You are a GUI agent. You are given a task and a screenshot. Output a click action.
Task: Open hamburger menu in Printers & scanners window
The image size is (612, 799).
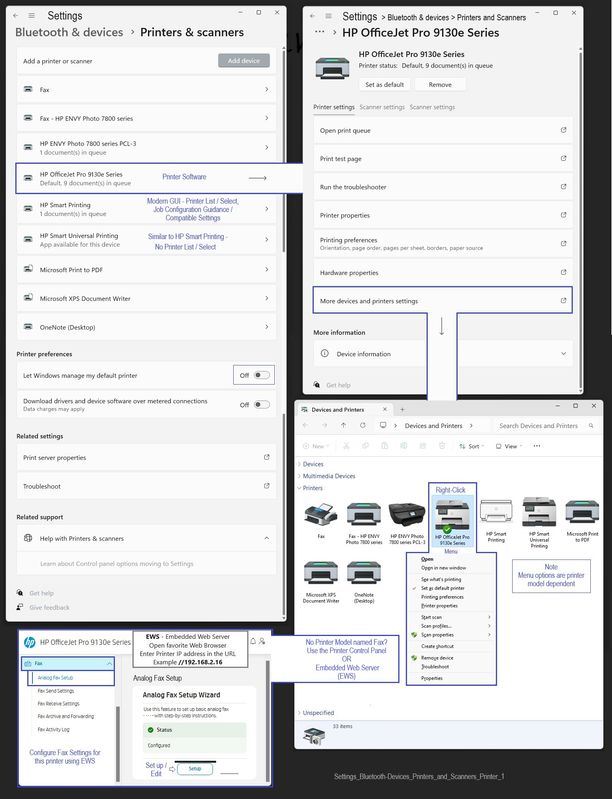tap(32, 16)
